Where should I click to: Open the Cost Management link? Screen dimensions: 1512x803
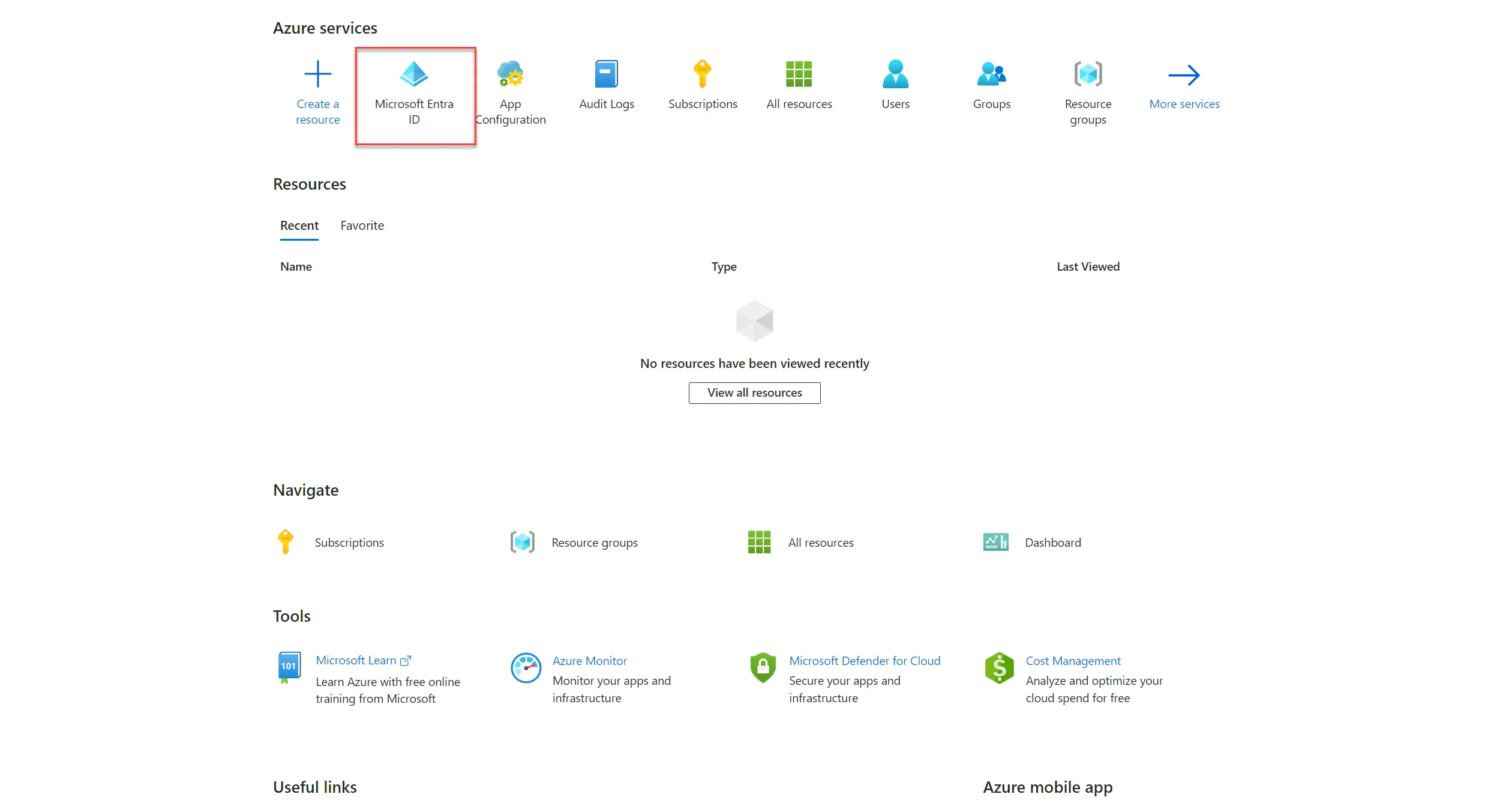point(1073,661)
